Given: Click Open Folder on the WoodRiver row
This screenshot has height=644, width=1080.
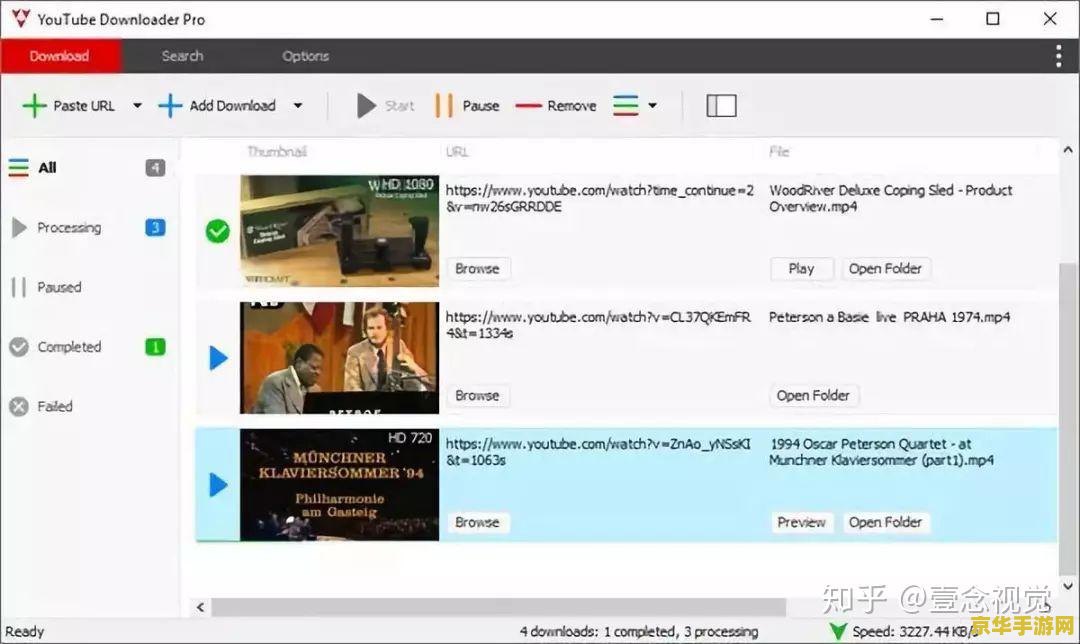Looking at the screenshot, I should click(885, 269).
